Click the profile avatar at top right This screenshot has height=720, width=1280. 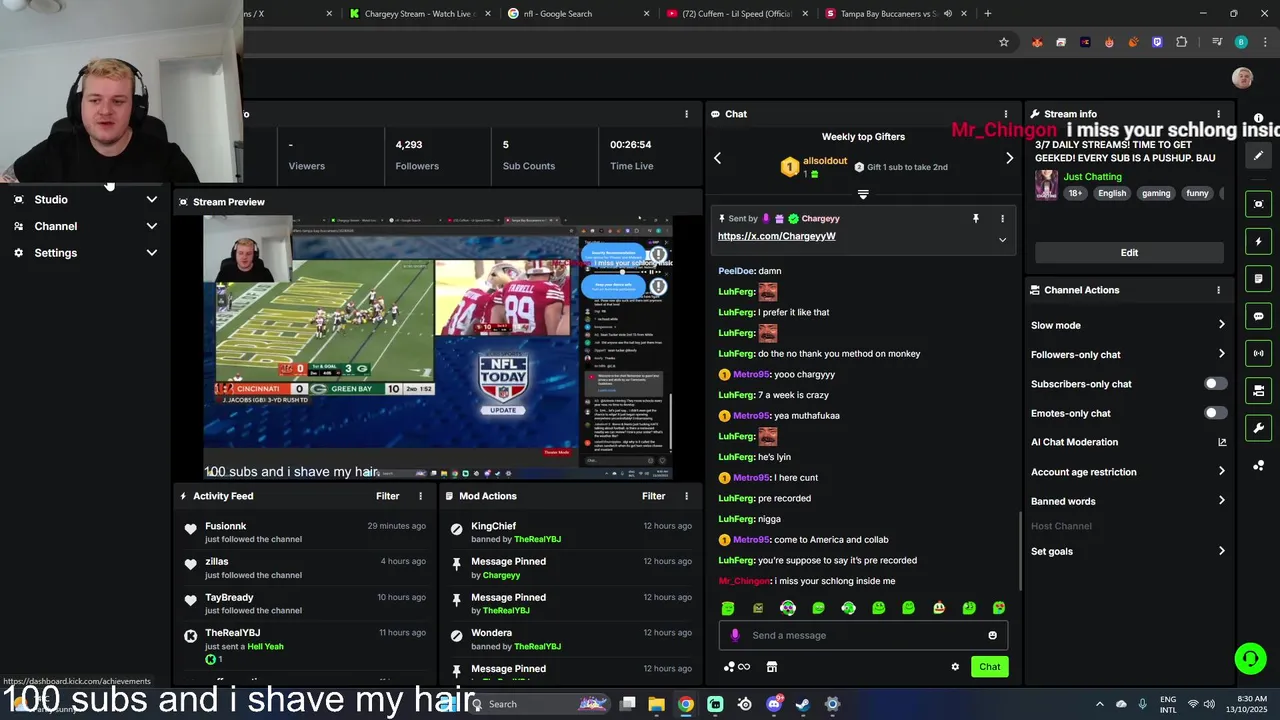[1242, 78]
